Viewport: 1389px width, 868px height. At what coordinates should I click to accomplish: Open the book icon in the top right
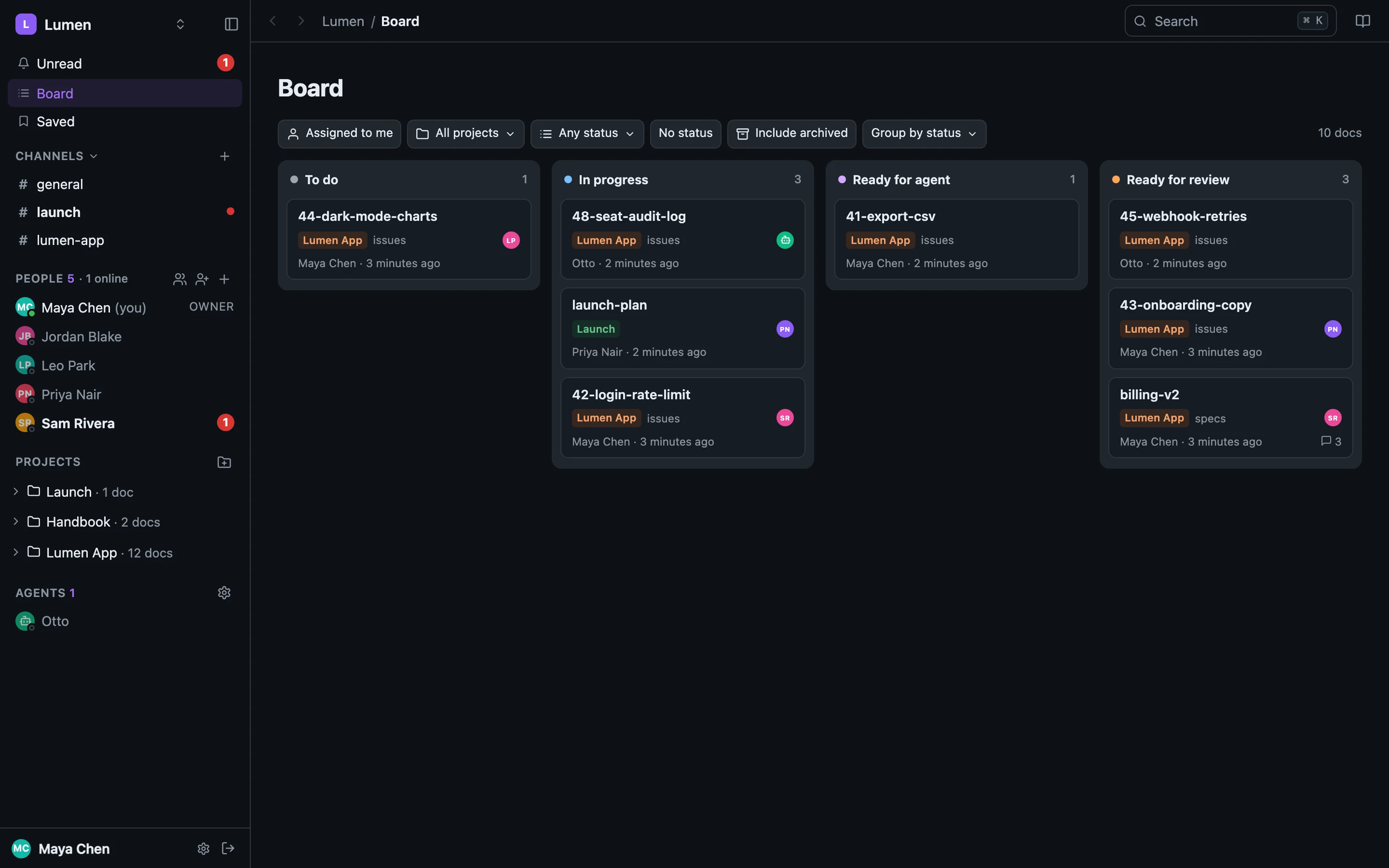[x=1362, y=21]
